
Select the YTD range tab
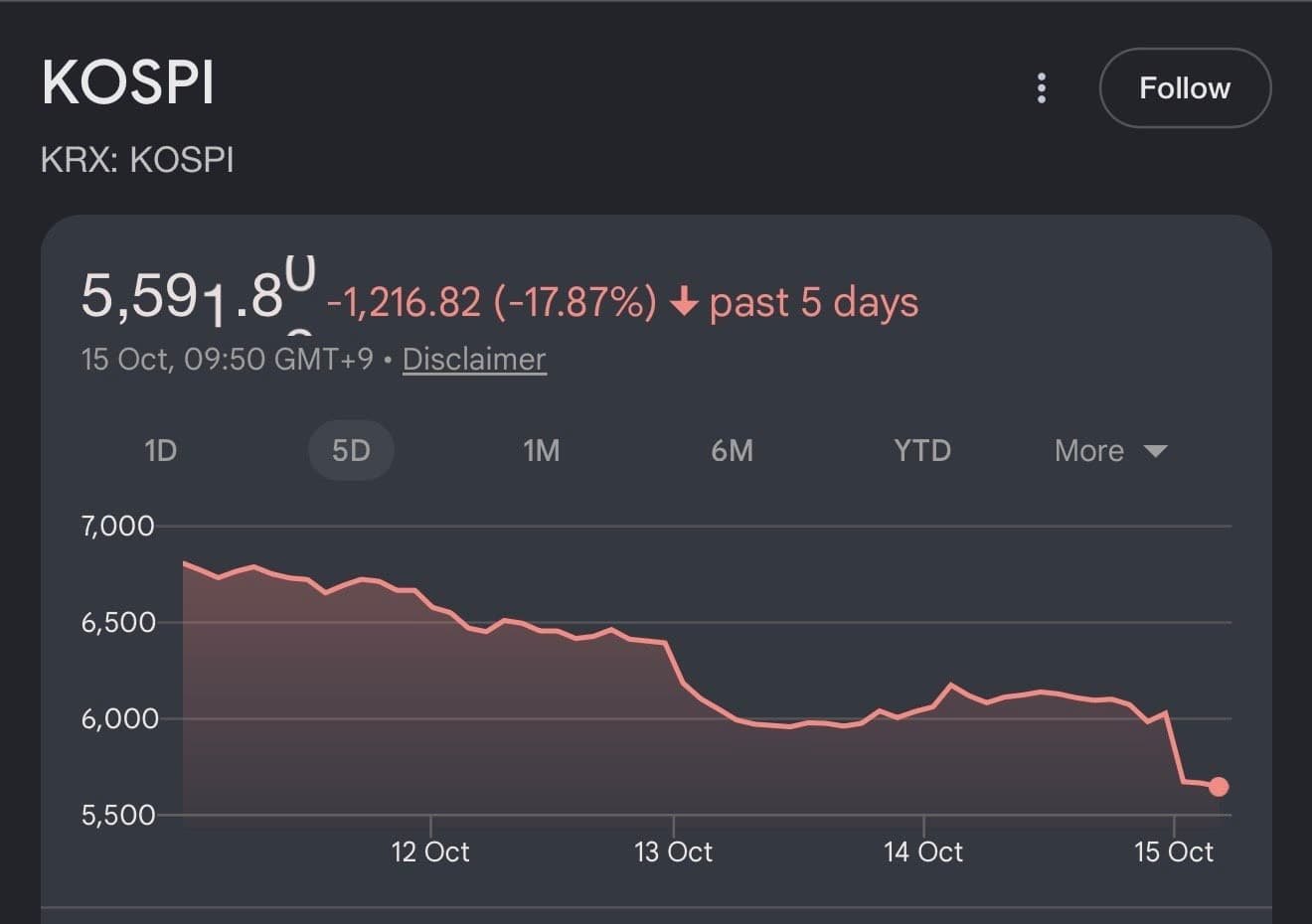pyautogui.click(x=922, y=450)
